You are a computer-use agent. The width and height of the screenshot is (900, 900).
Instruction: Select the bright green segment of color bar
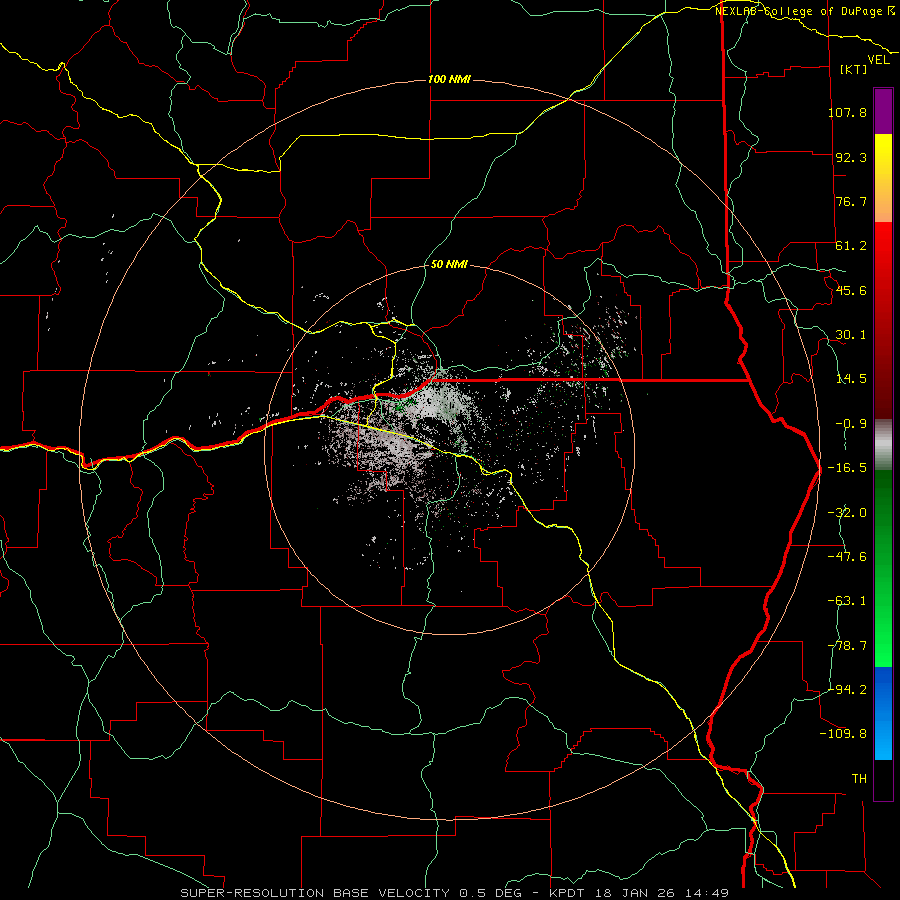(x=883, y=568)
